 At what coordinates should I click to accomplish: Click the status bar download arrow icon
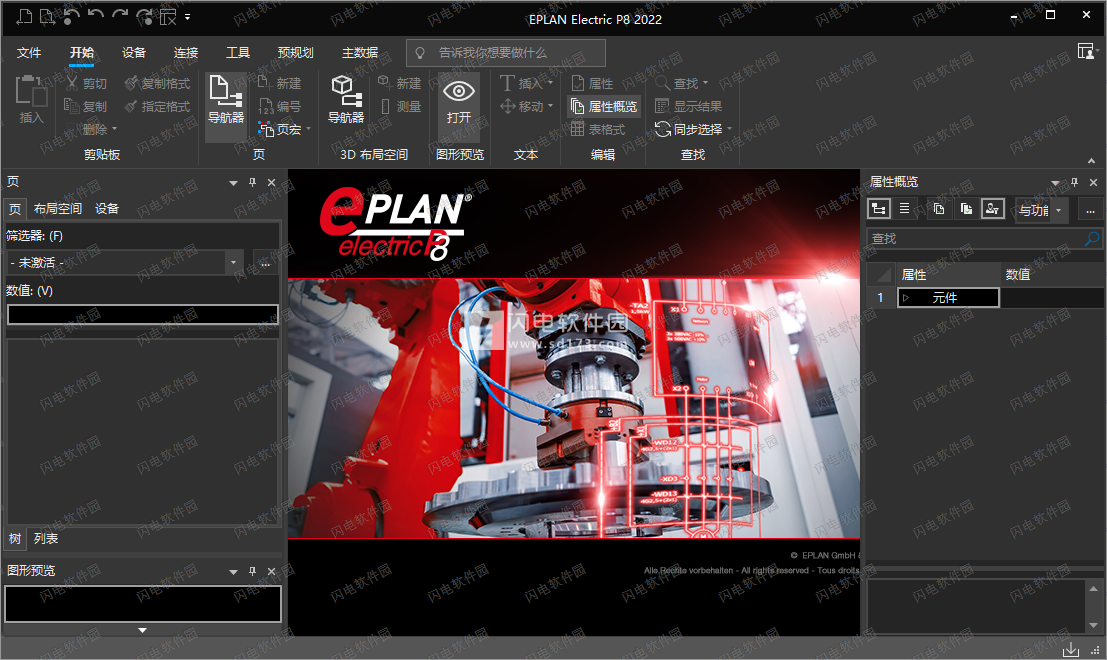[x=1070, y=649]
